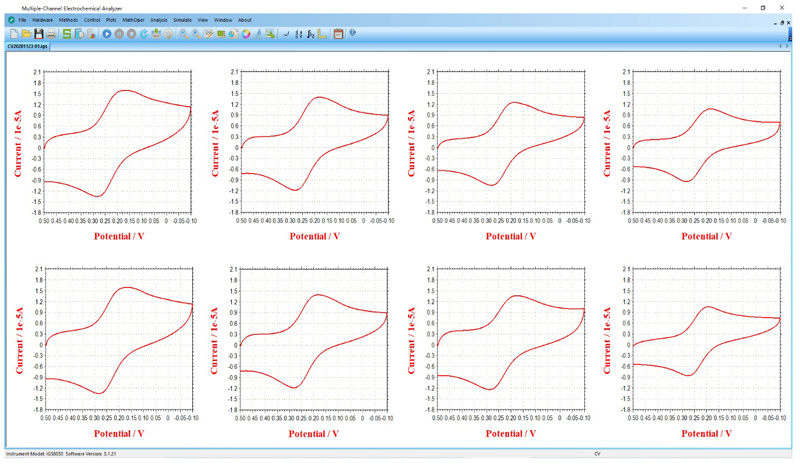The height and width of the screenshot is (466, 800).
Task: Pause the running experiment
Action: pyautogui.click(x=119, y=34)
